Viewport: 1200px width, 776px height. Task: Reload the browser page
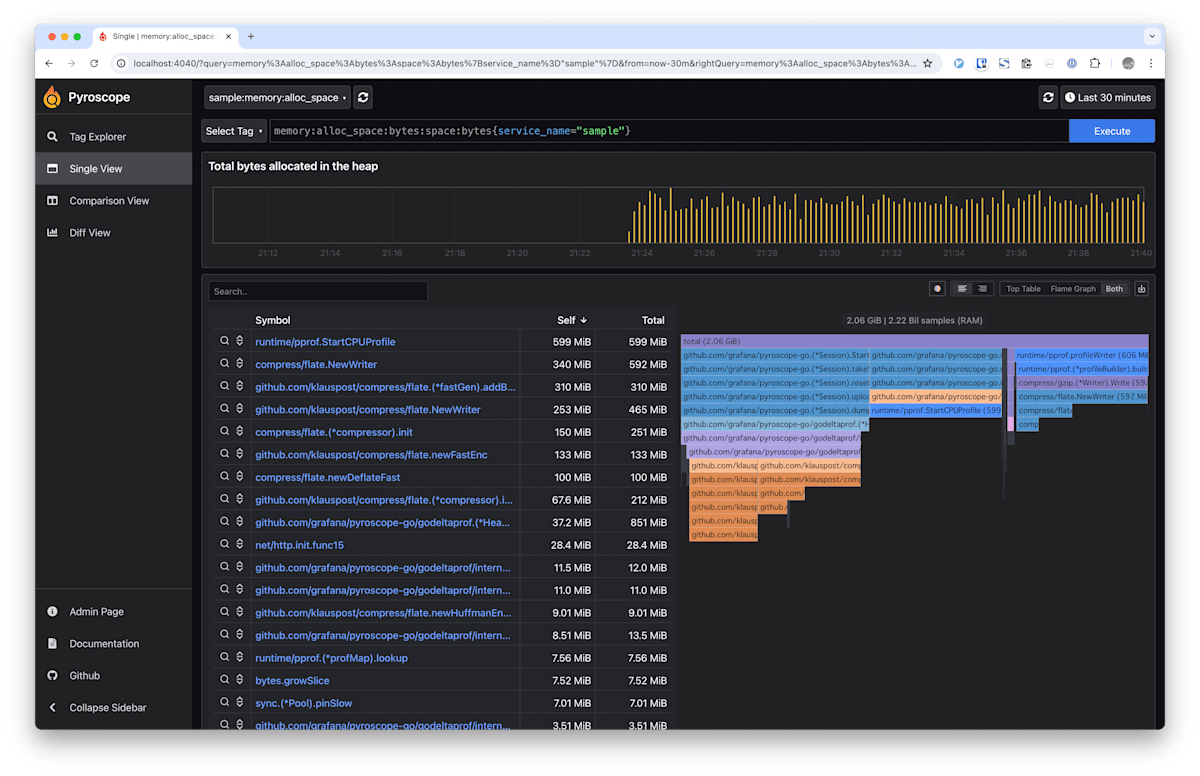[94, 63]
